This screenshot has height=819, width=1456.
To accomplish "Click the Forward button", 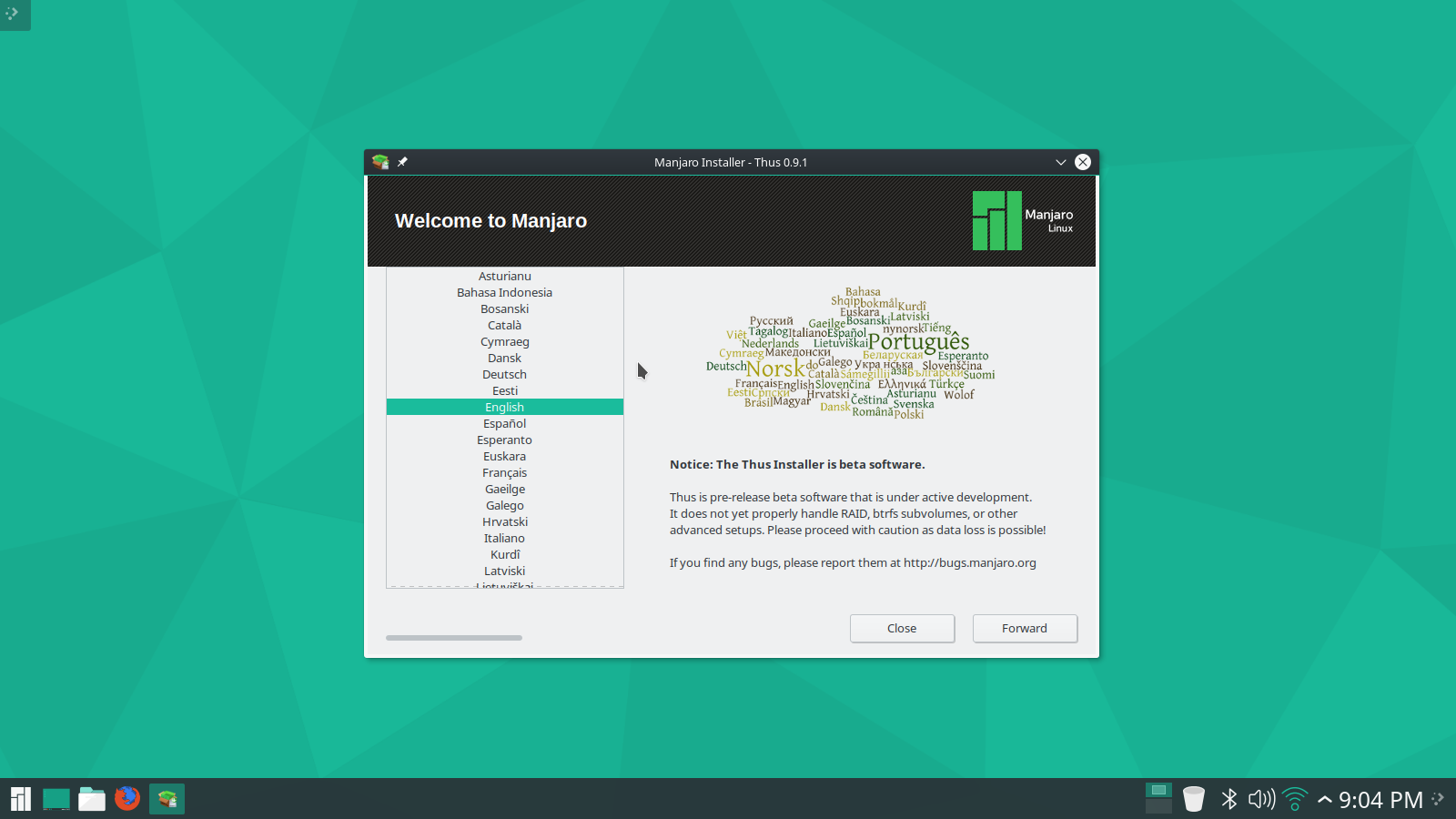I will click(1025, 629).
